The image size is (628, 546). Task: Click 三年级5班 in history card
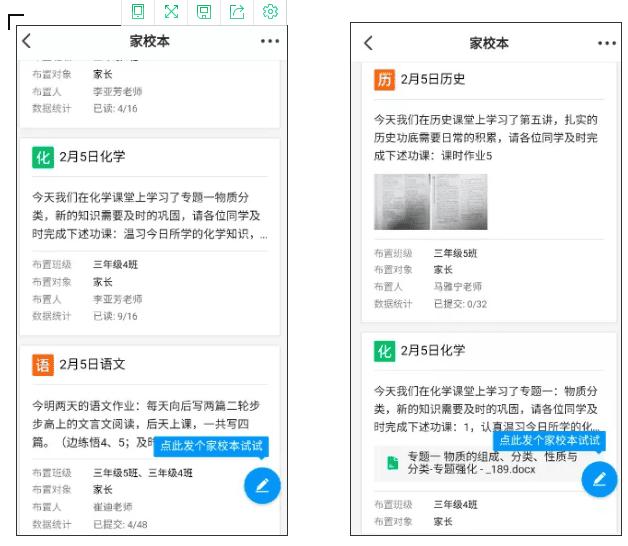pyautogui.click(x=455, y=253)
